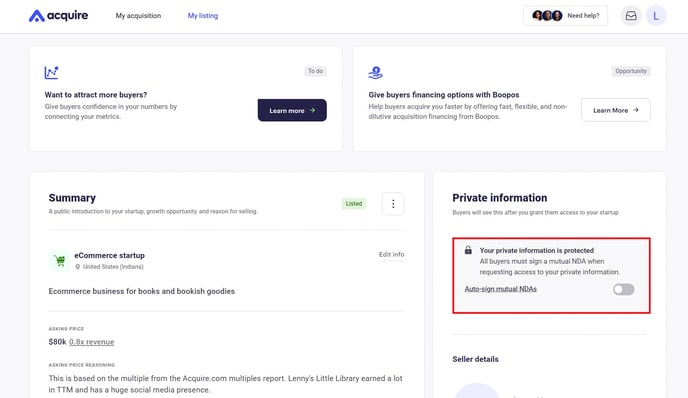Click the Auto-sign mutual NDAs link
688x398 pixels.
click(x=501, y=289)
